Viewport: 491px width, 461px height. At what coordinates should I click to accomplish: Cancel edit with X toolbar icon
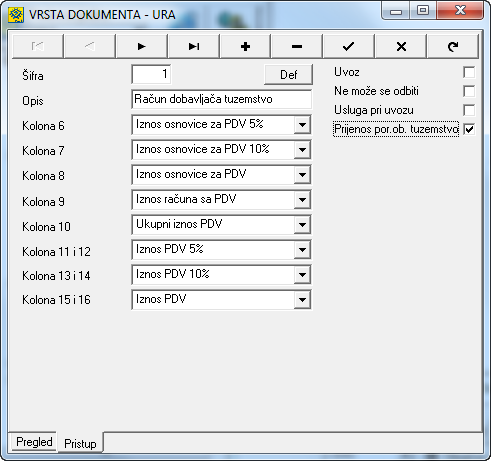coord(401,46)
